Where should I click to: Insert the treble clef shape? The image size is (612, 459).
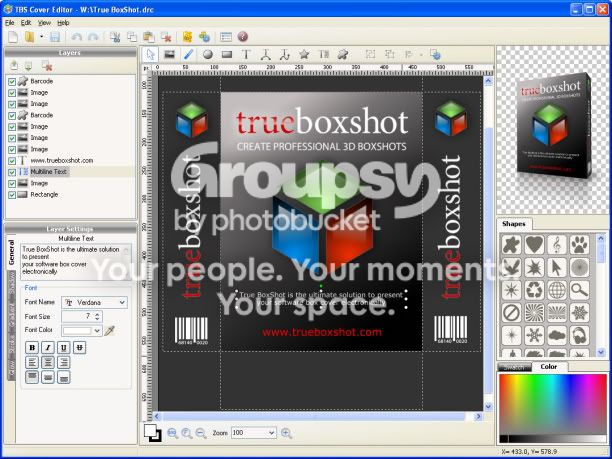[557, 245]
